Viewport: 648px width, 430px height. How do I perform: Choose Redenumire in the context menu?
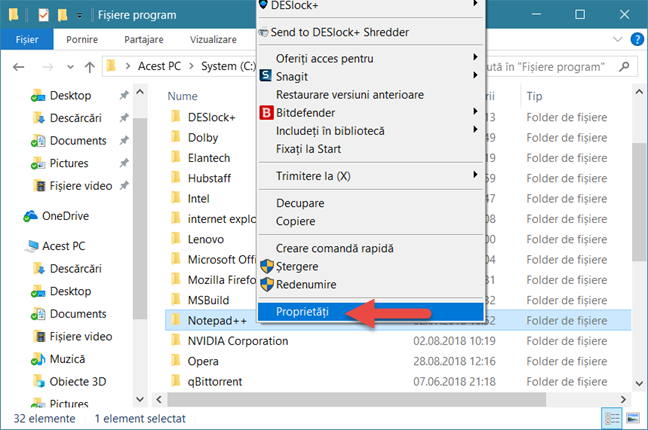pos(371,284)
